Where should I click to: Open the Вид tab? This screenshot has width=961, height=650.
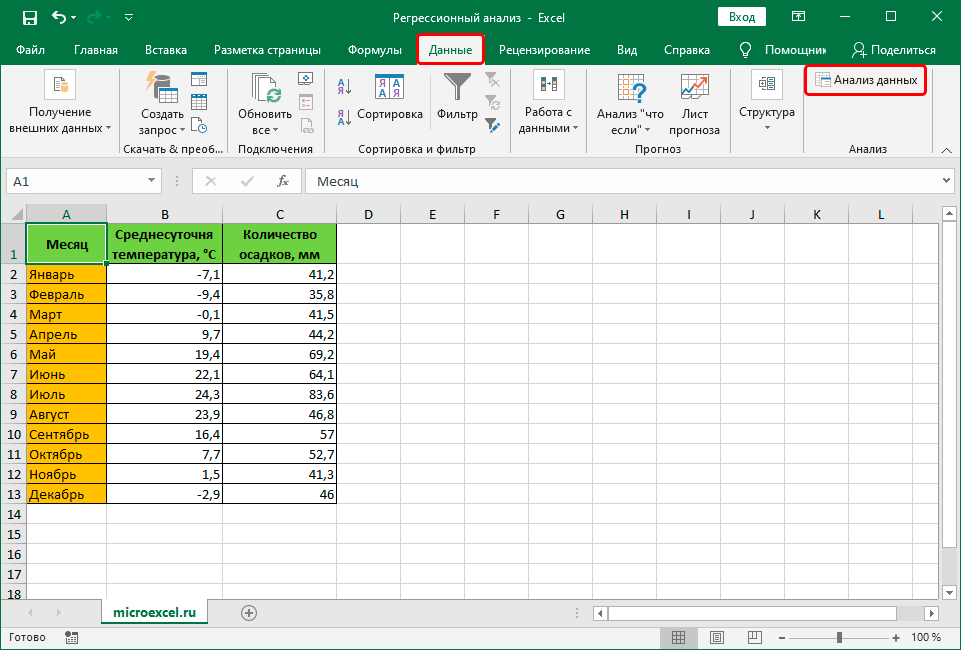pyautogui.click(x=627, y=50)
